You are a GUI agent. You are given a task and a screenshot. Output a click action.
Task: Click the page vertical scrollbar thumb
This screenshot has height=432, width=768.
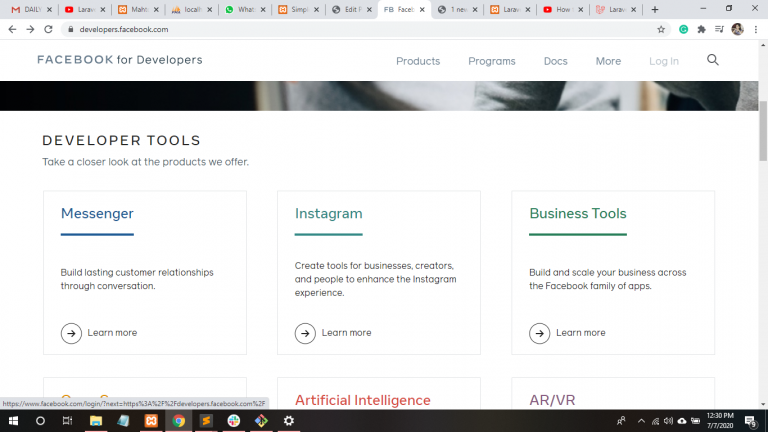pos(763,130)
